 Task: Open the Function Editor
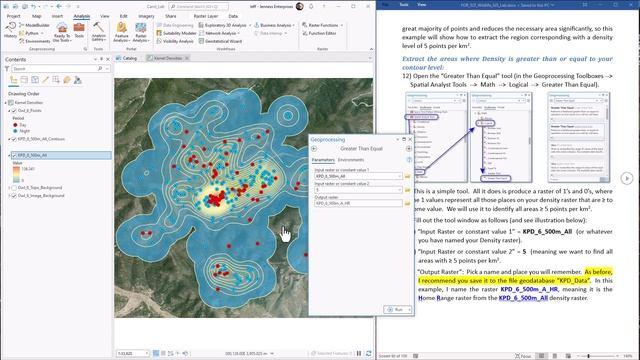pyautogui.click(x=319, y=33)
